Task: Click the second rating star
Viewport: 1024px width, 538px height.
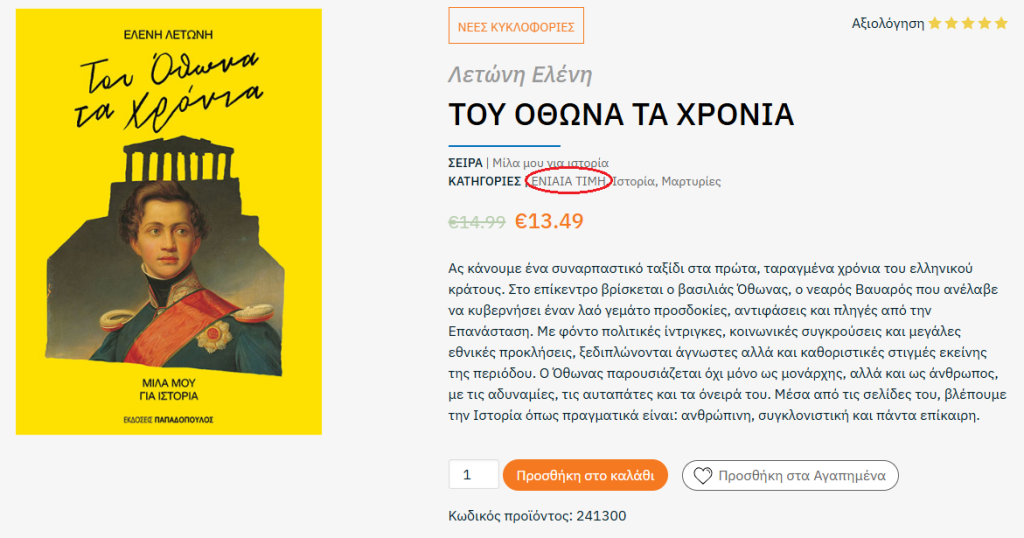Action: pos(952,23)
